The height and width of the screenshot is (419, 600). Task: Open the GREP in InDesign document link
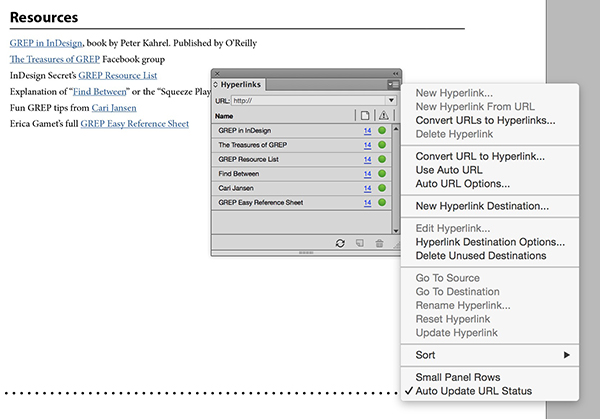tap(46, 43)
